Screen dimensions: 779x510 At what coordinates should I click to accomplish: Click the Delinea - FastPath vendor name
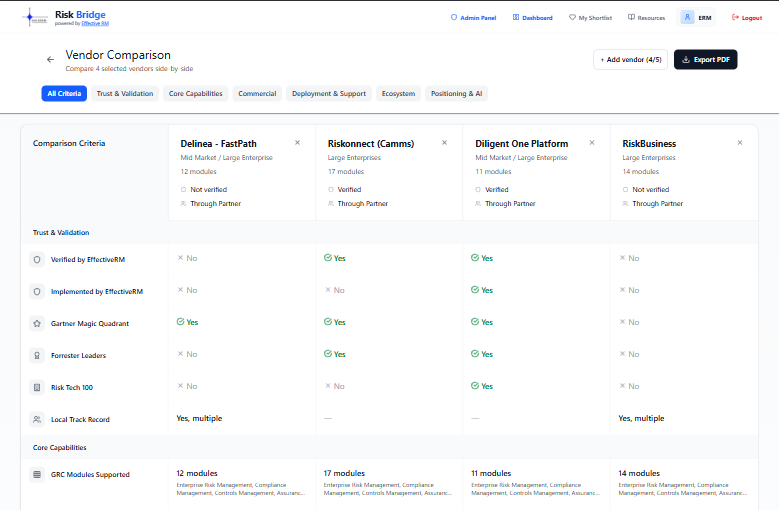pyautogui.click(x=219, y=144)
